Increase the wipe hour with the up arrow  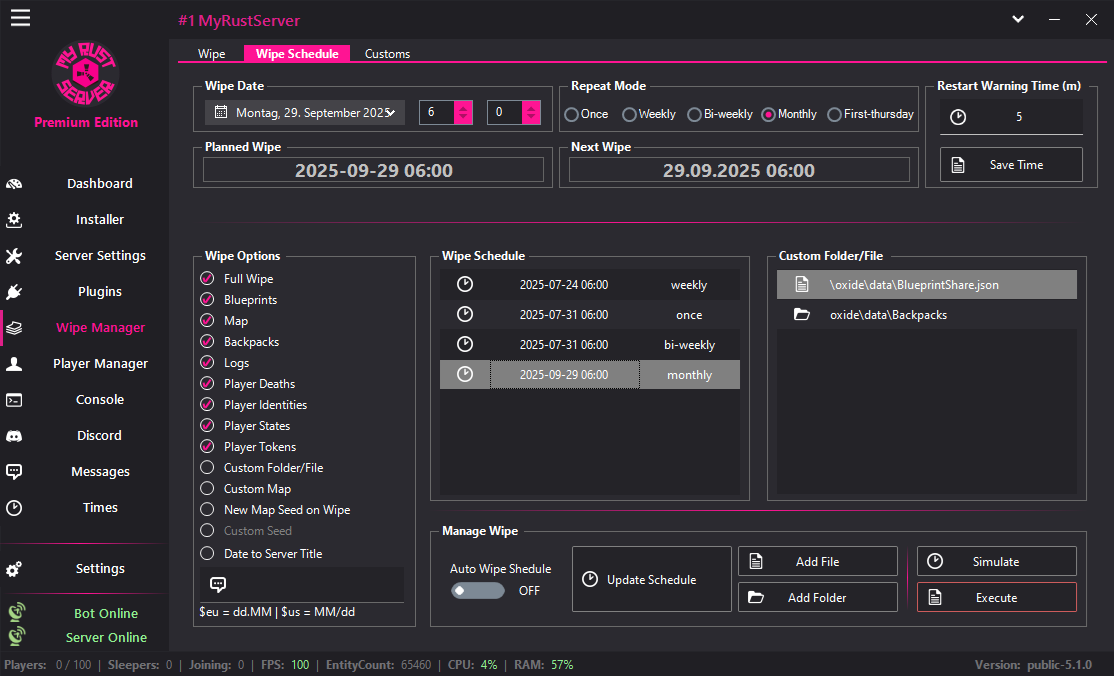pyautogui.click(x=462, y=106)
